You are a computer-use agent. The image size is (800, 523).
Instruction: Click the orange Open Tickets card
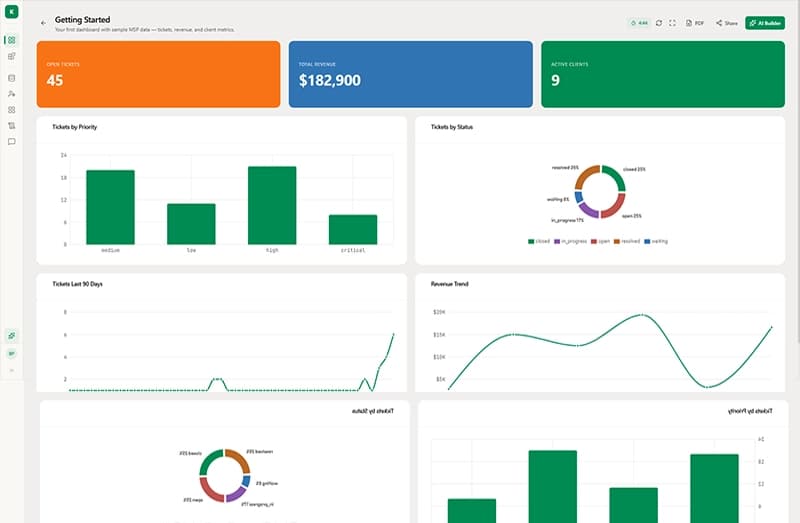(159, 74)
